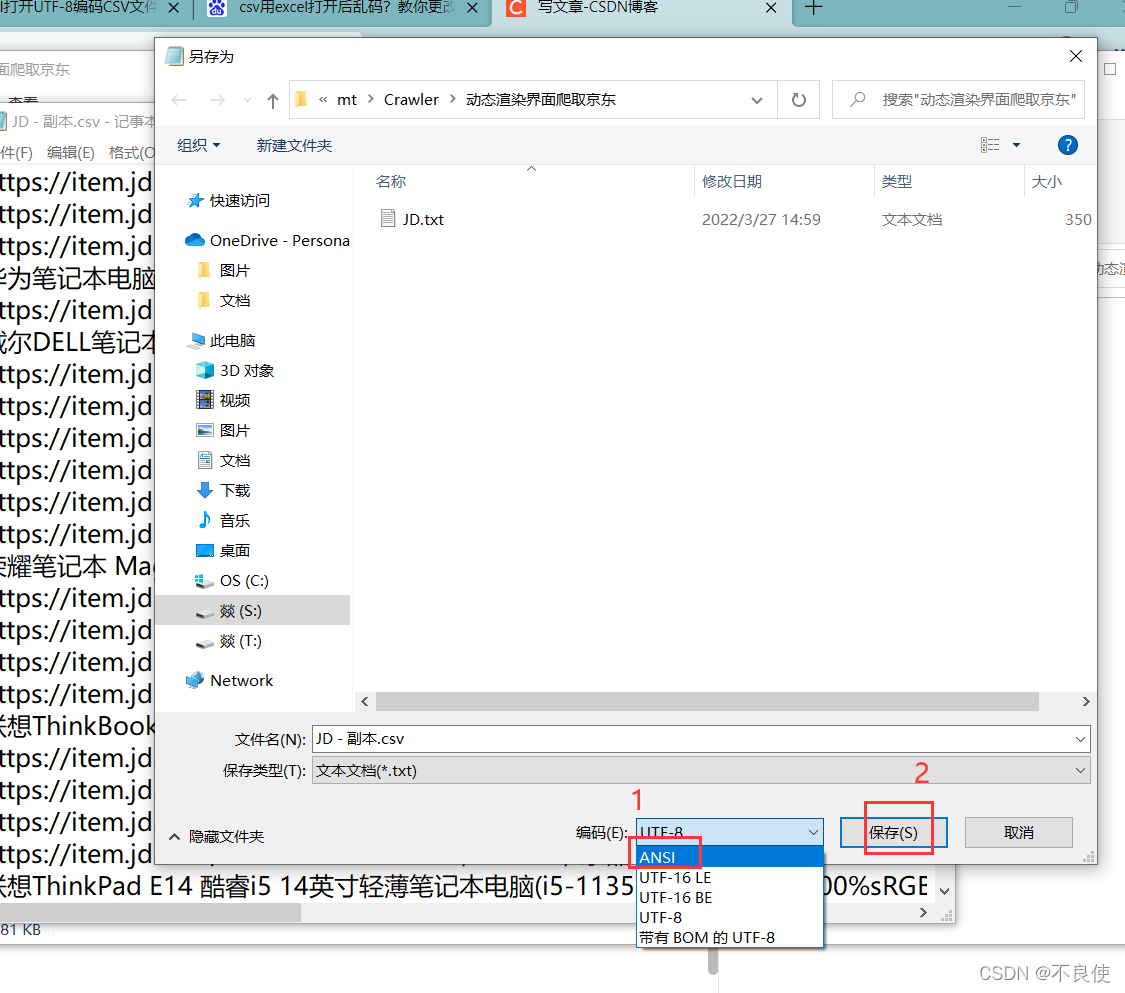
Task: Click the 取消 button
Action: [1018, 832]
